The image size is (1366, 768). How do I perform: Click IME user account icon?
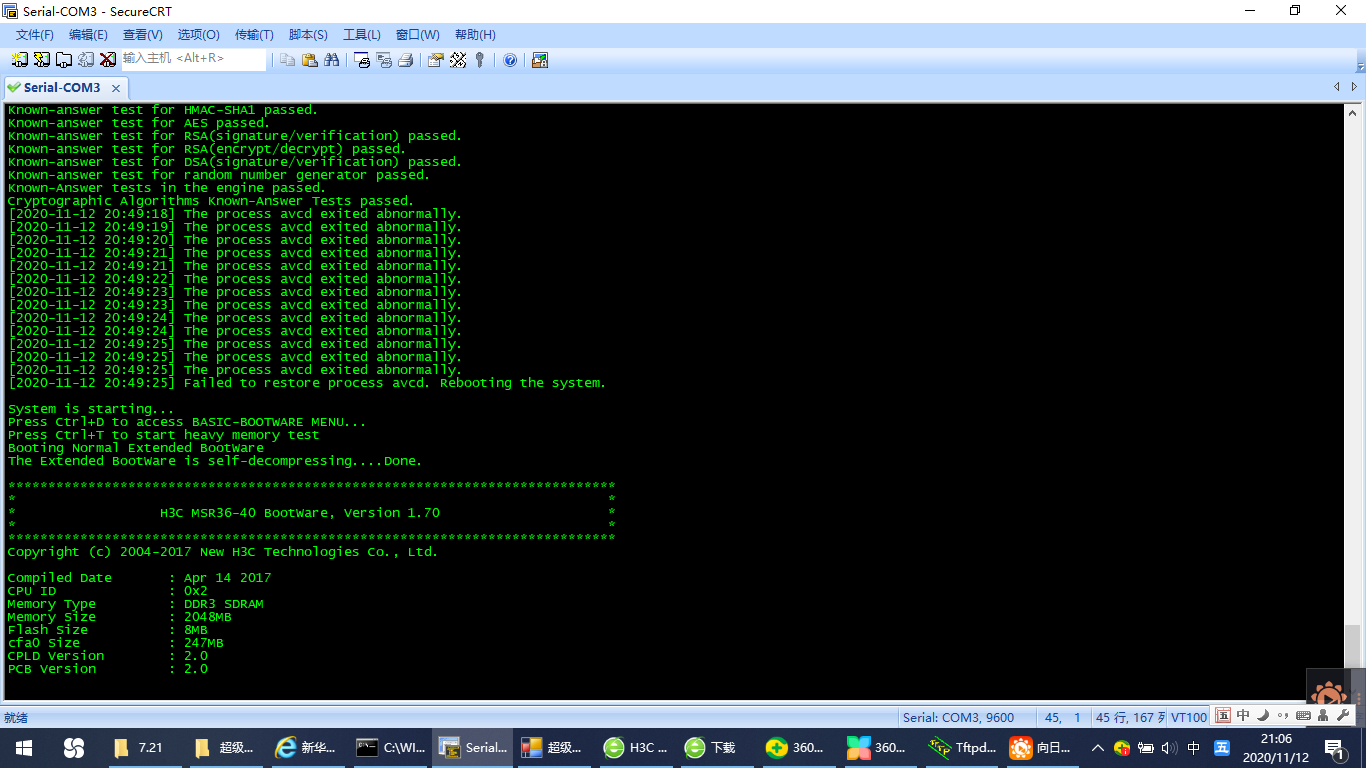[x=1323, y=715]
